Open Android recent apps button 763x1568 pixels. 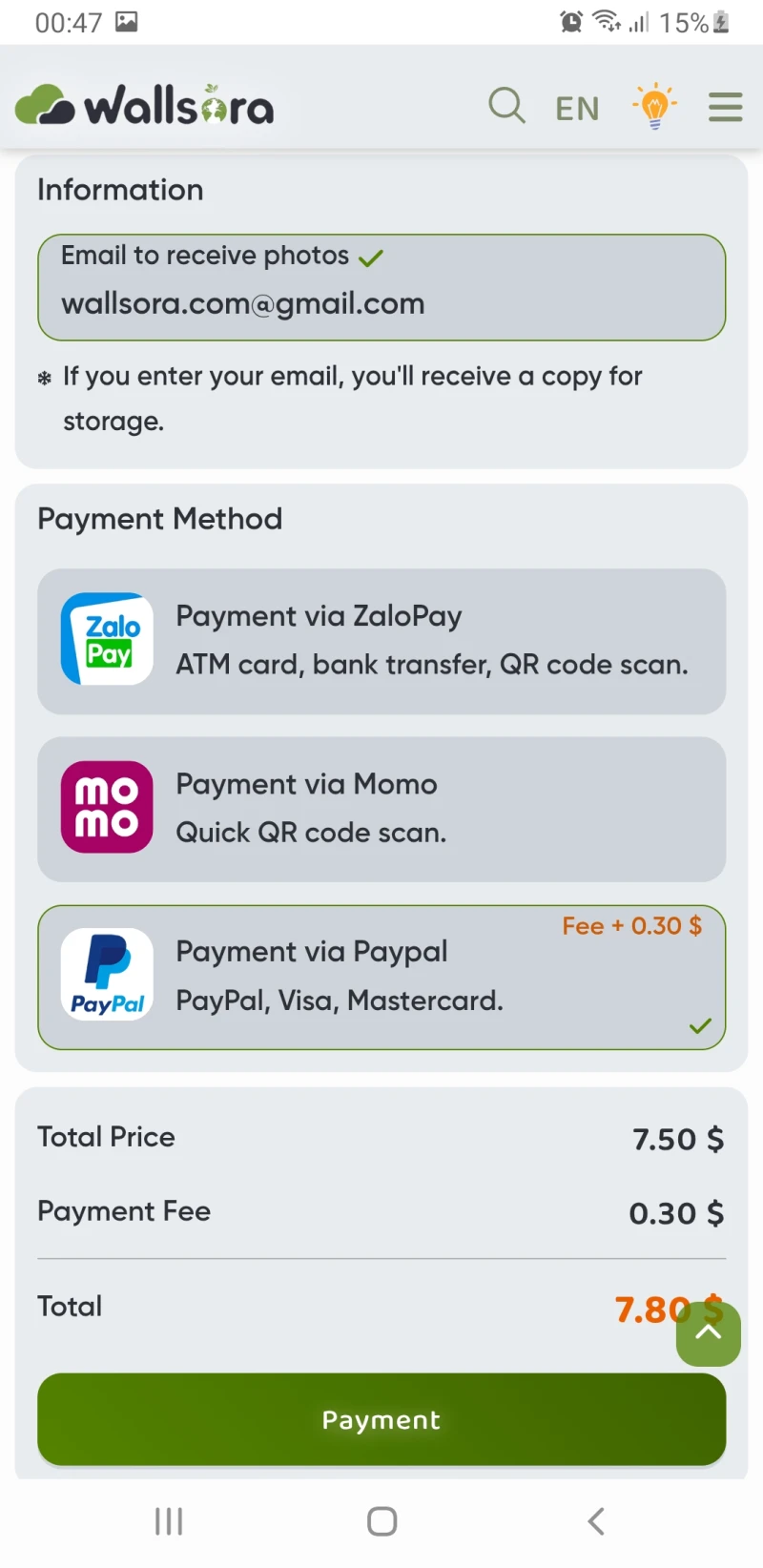[x=169, y=1521]
